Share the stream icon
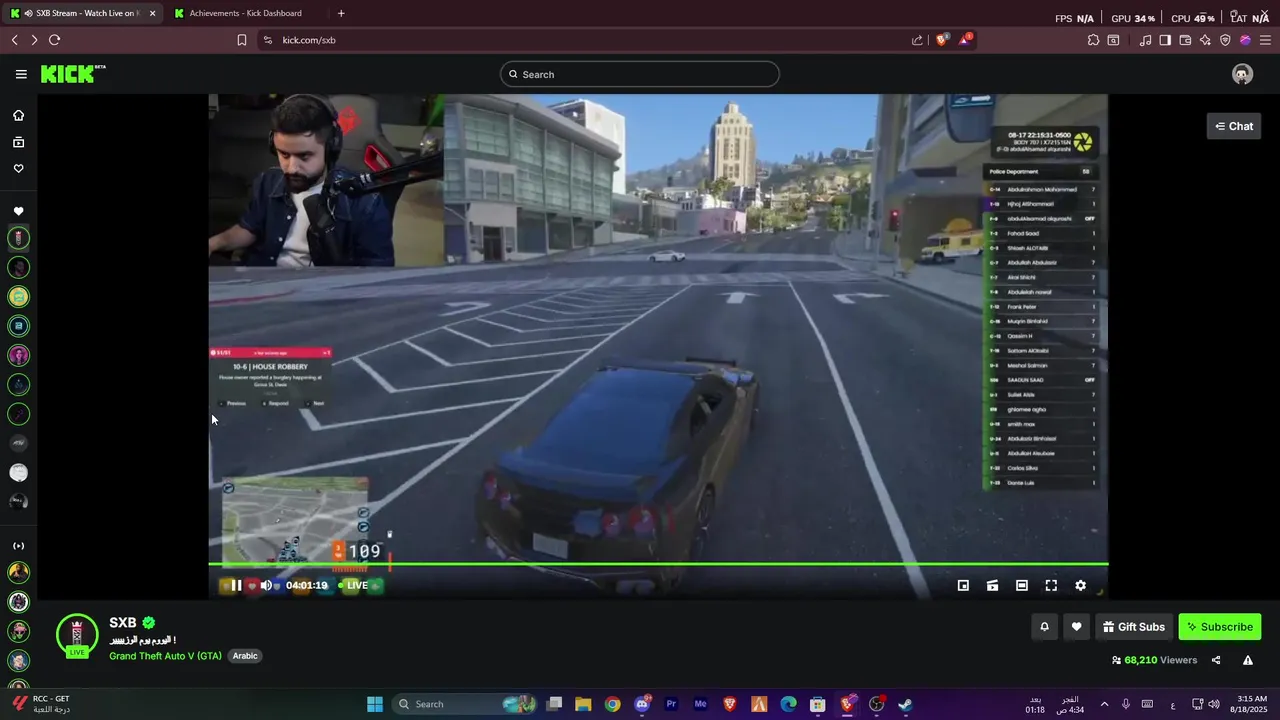This screenshot has width=1280, height=720. [x=1216, y=660]
